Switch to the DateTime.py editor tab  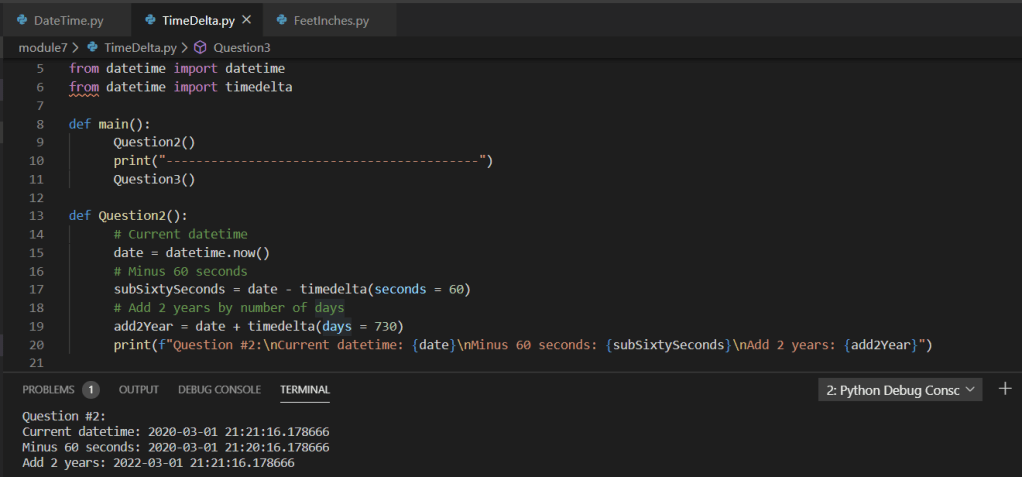[x=67, y=20]
